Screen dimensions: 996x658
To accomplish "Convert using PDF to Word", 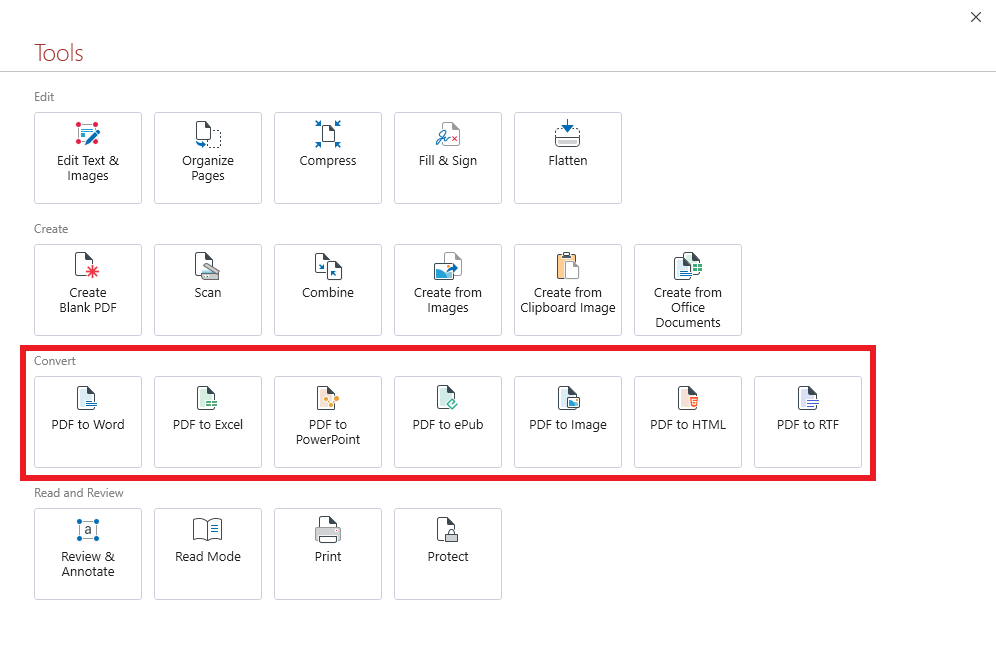I will 88,422.
